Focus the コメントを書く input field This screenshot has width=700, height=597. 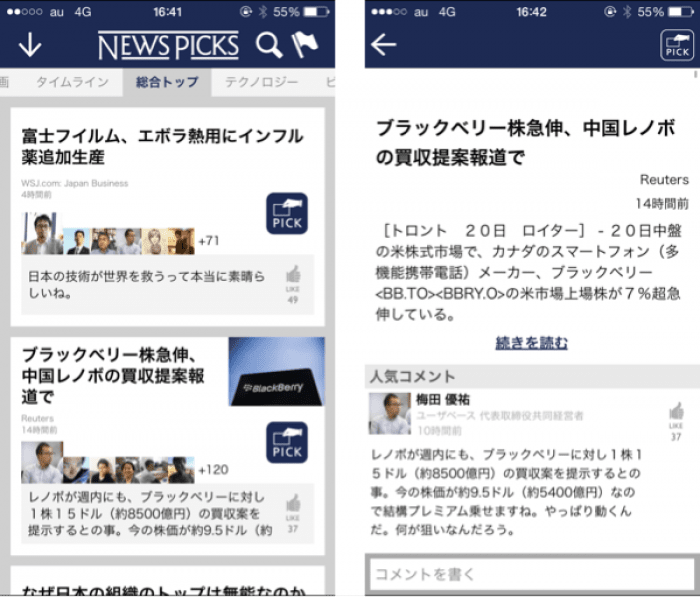pyautogui.click(x=531, y=574)
